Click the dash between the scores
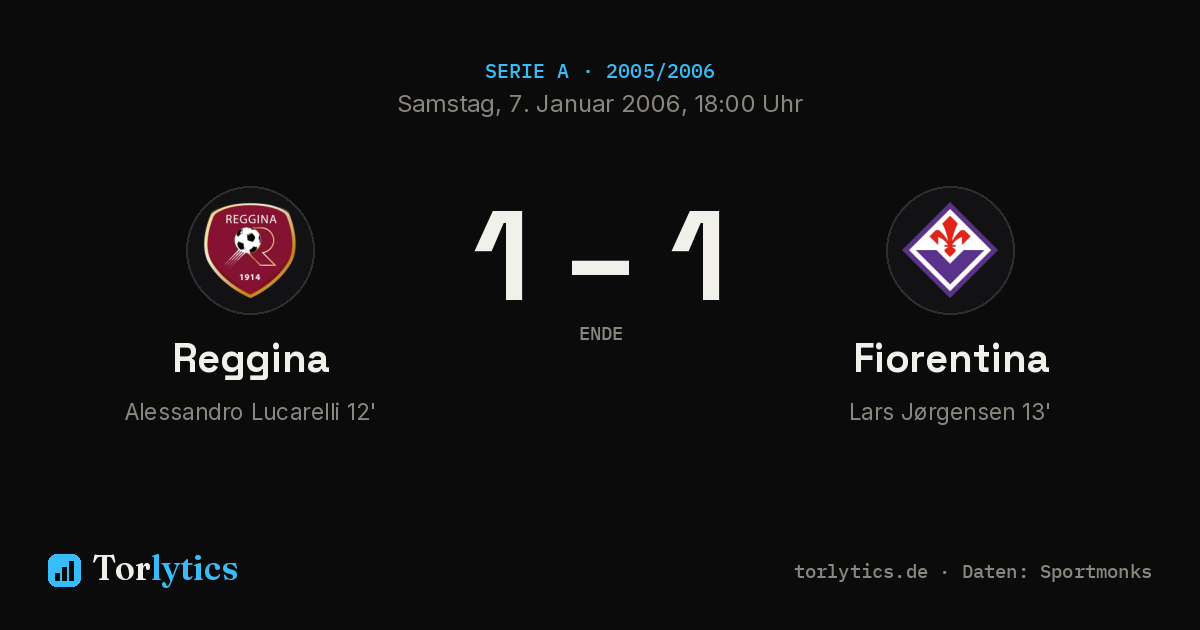Viewport: 1200px width, 630px height. click(x=600, y=267)
